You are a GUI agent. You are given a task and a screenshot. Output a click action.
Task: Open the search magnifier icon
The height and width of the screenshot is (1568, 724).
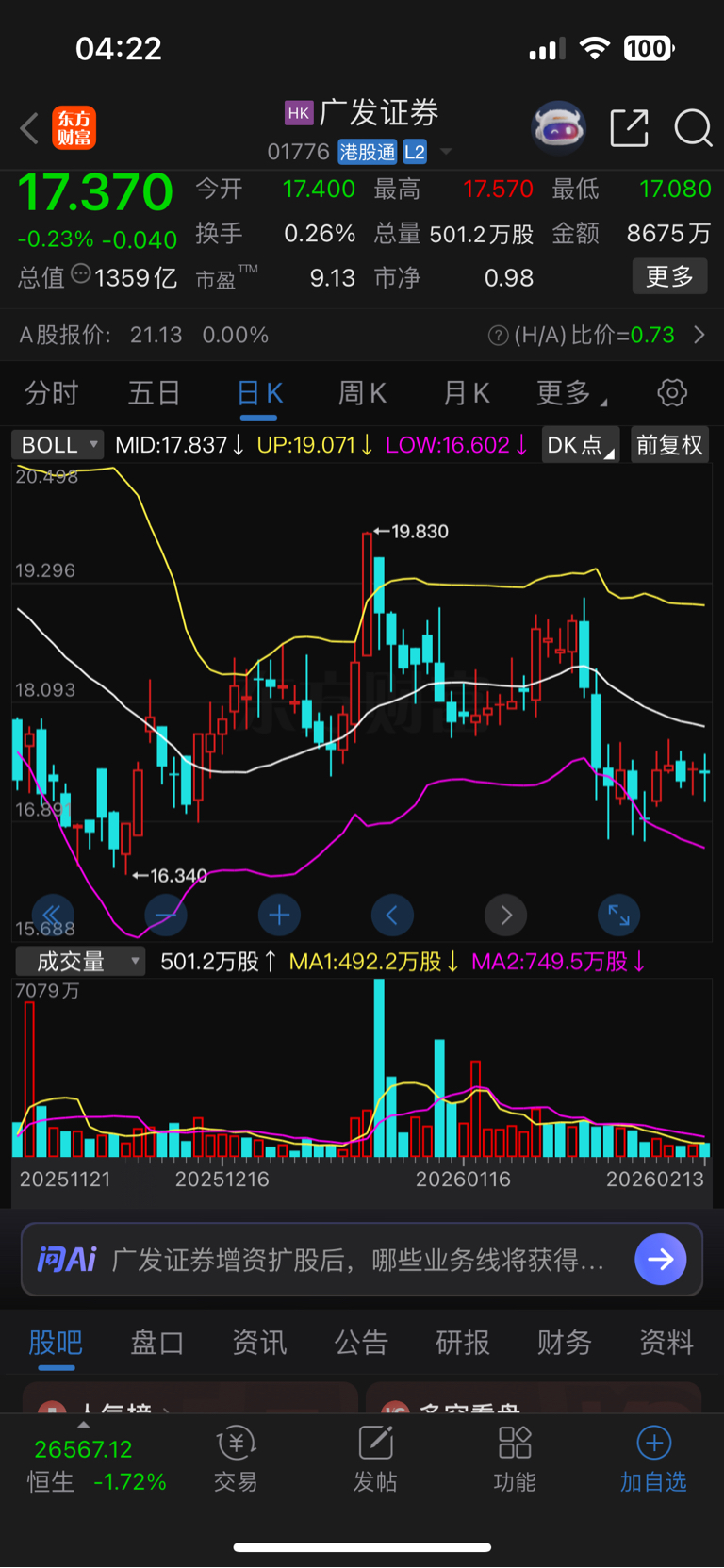pyautogui.click(x=693, y=127)
